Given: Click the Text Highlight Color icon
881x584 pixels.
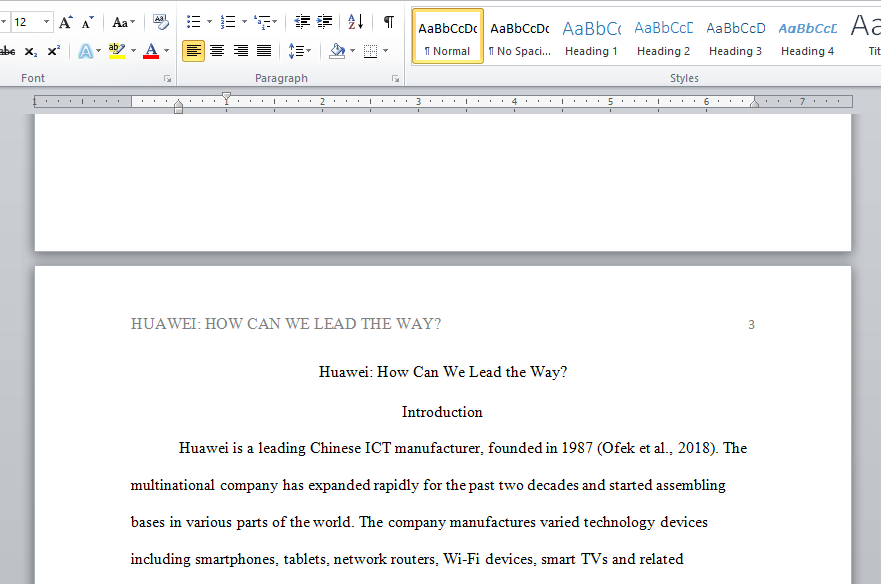Looking at the screenshot, I should [117, 51].
